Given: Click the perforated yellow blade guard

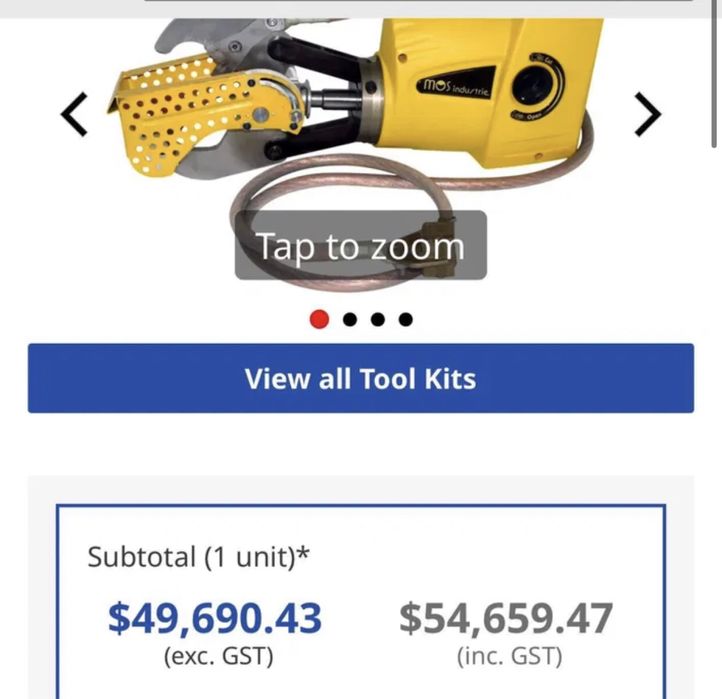Looking at the screenshot, I should click(184, 115).
